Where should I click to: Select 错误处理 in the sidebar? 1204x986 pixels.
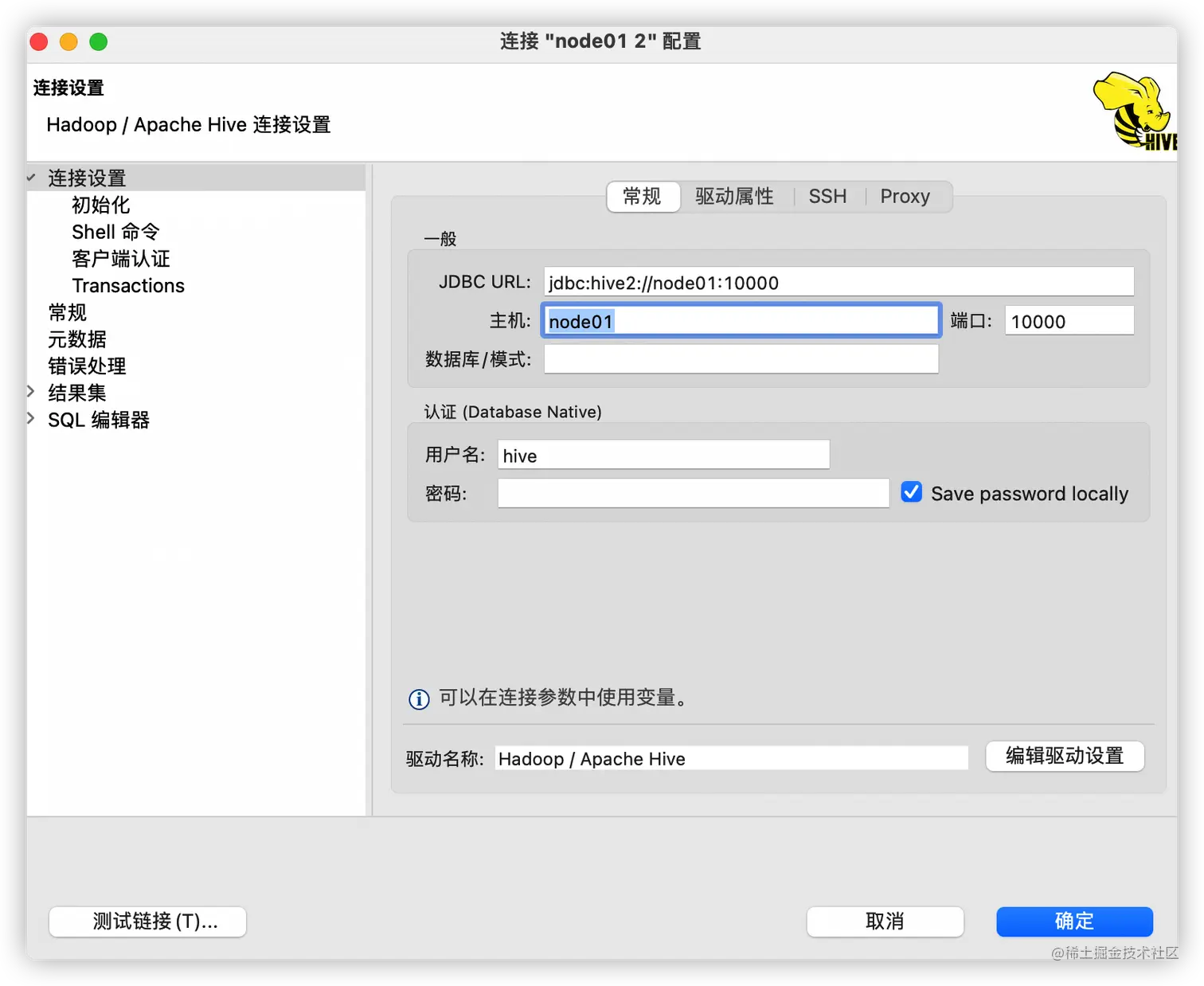[87, 366]
